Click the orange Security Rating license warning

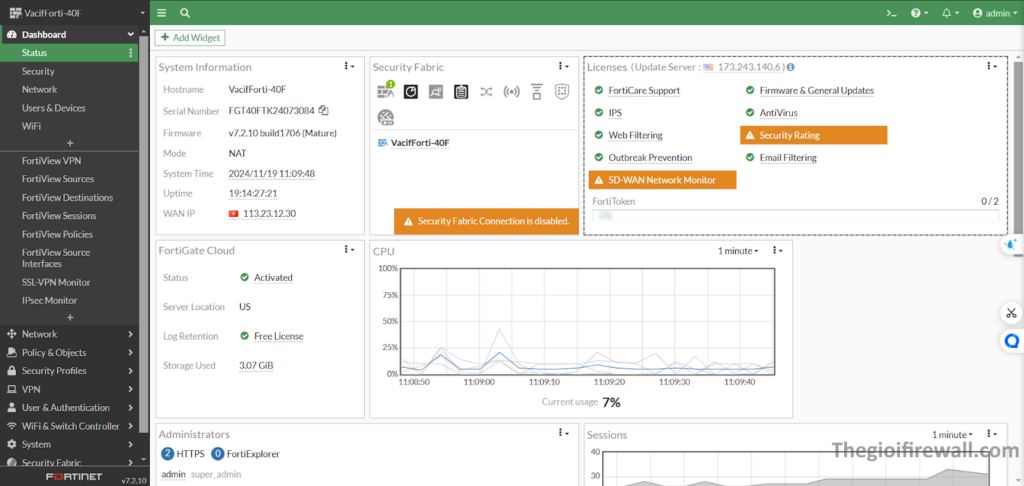click(x=814, y=135)
